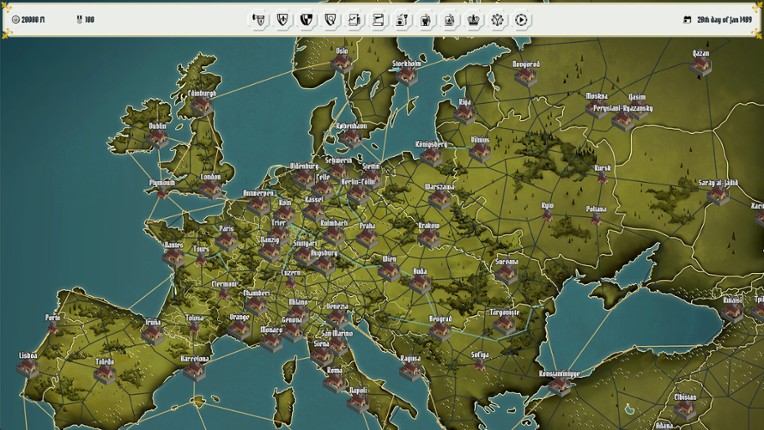Screen dimensions: 764x430
Task: Select the Tolosa town marker
Action: (x=194, y=329)
